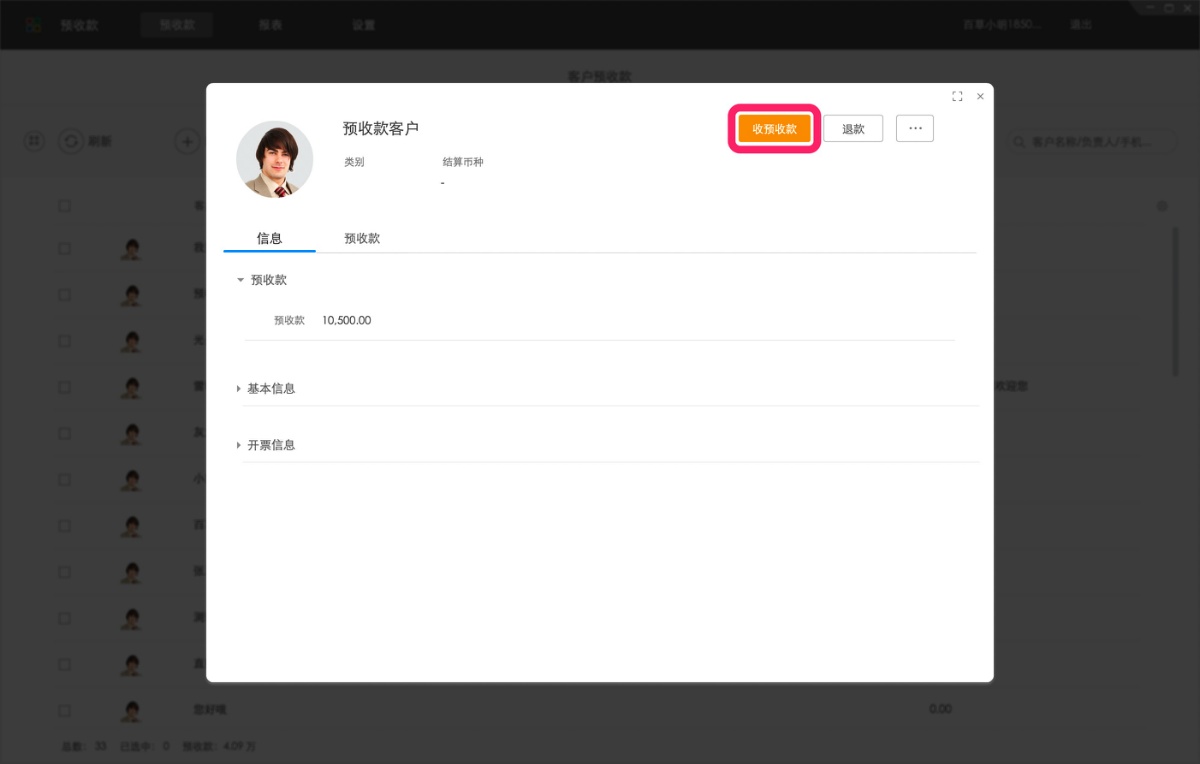
Task: Click the vertical scrollbar of the background list
Action: point(1177,301)
